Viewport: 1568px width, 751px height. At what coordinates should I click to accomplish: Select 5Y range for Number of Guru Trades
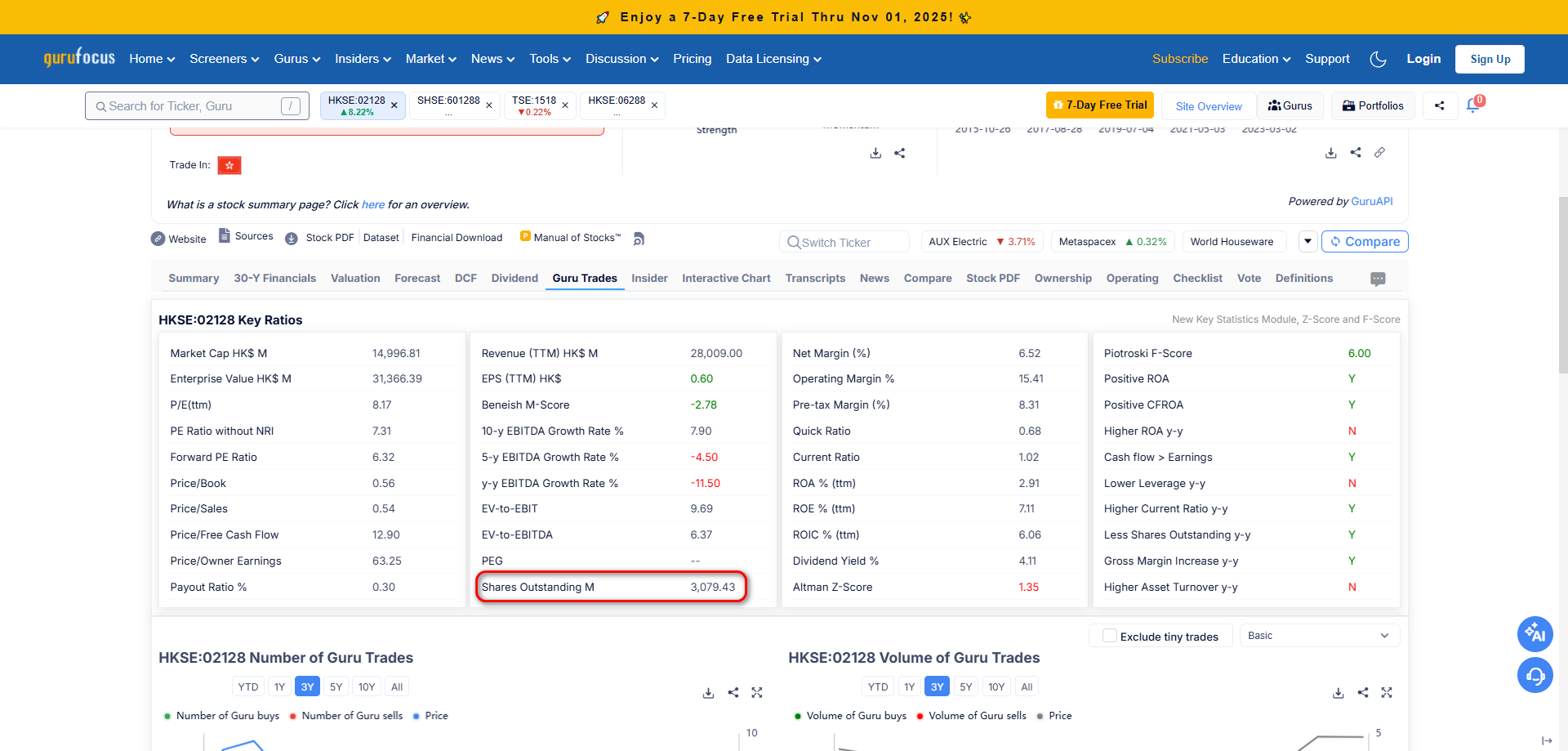pyautogui.click(x=336, y=687)
